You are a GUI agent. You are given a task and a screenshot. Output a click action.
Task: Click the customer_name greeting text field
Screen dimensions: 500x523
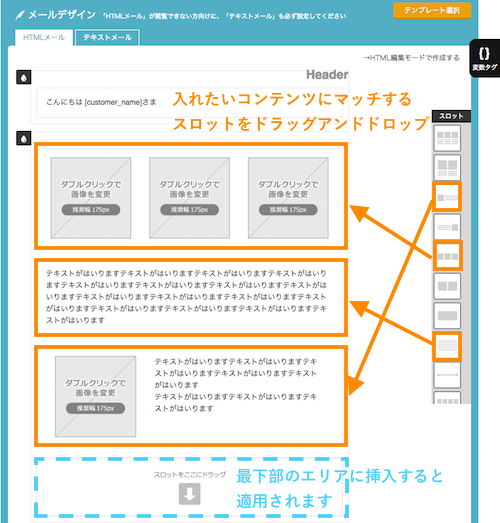point(189,102)
